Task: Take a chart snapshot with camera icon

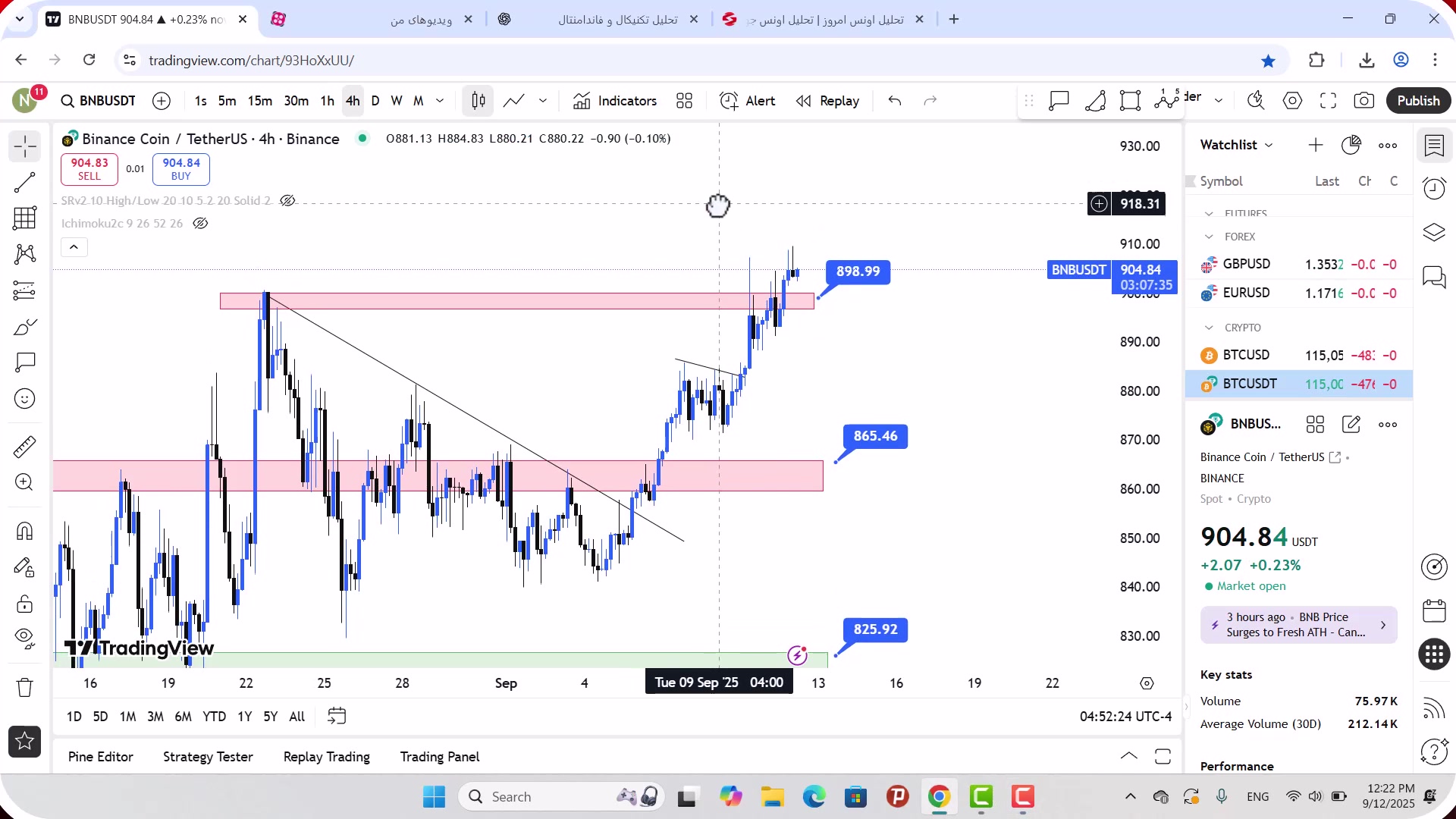Action: 1363,101
